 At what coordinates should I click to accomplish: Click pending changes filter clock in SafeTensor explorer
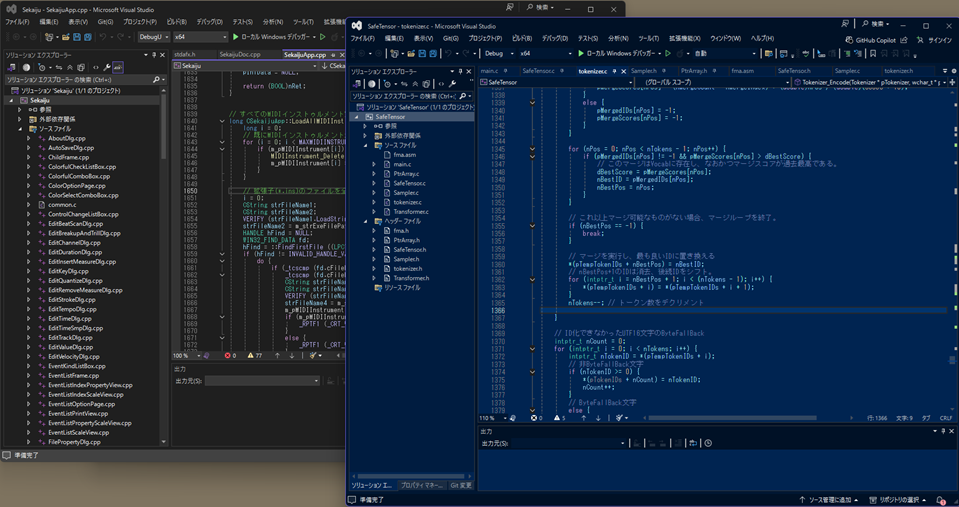(387, 84)
